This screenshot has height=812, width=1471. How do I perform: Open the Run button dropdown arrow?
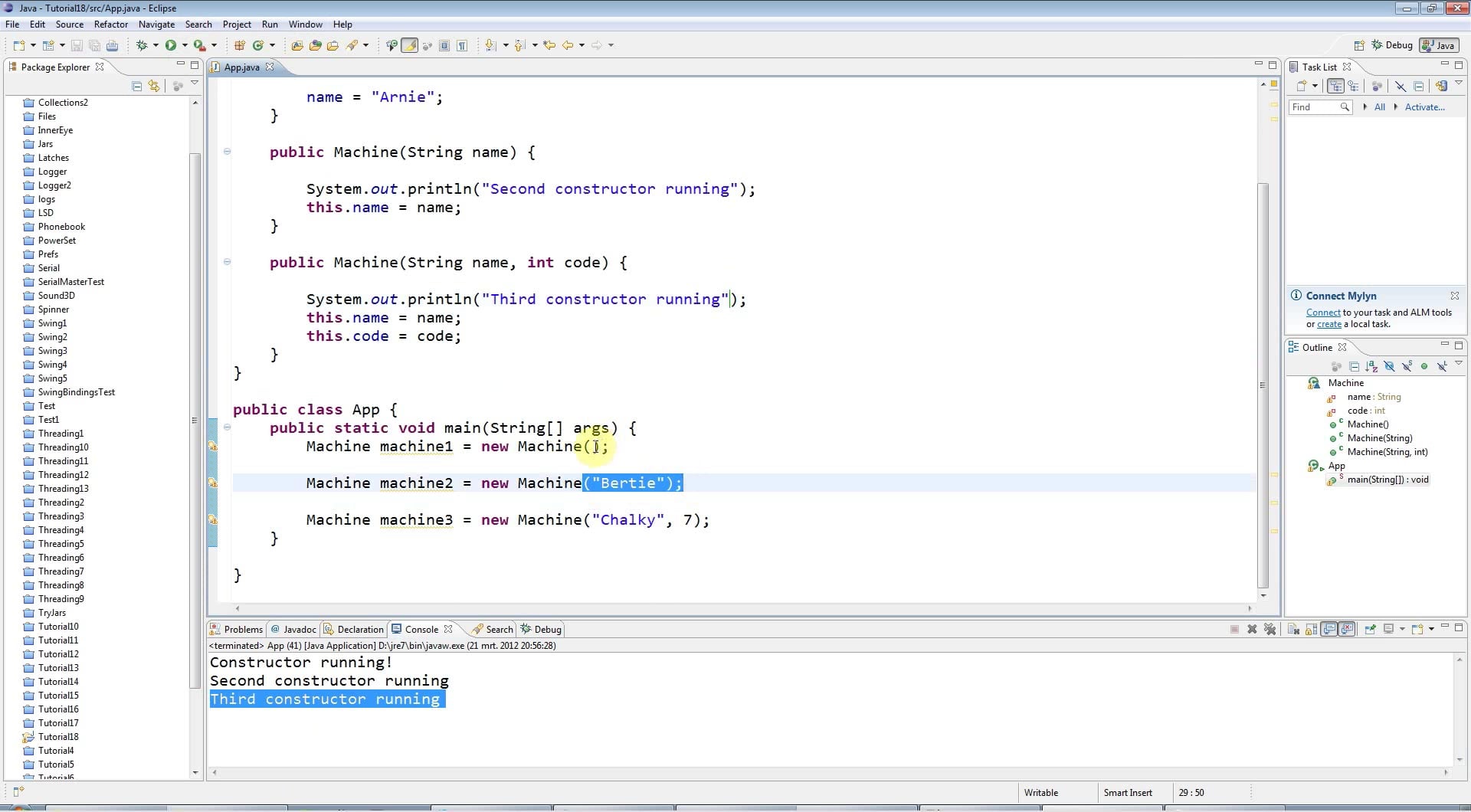click(x=185, y=45)
